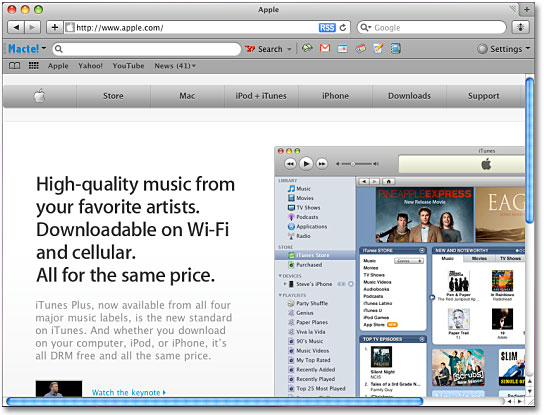Reload the page with the refresh arrow

pyautogui.click(x=343, y=28)
